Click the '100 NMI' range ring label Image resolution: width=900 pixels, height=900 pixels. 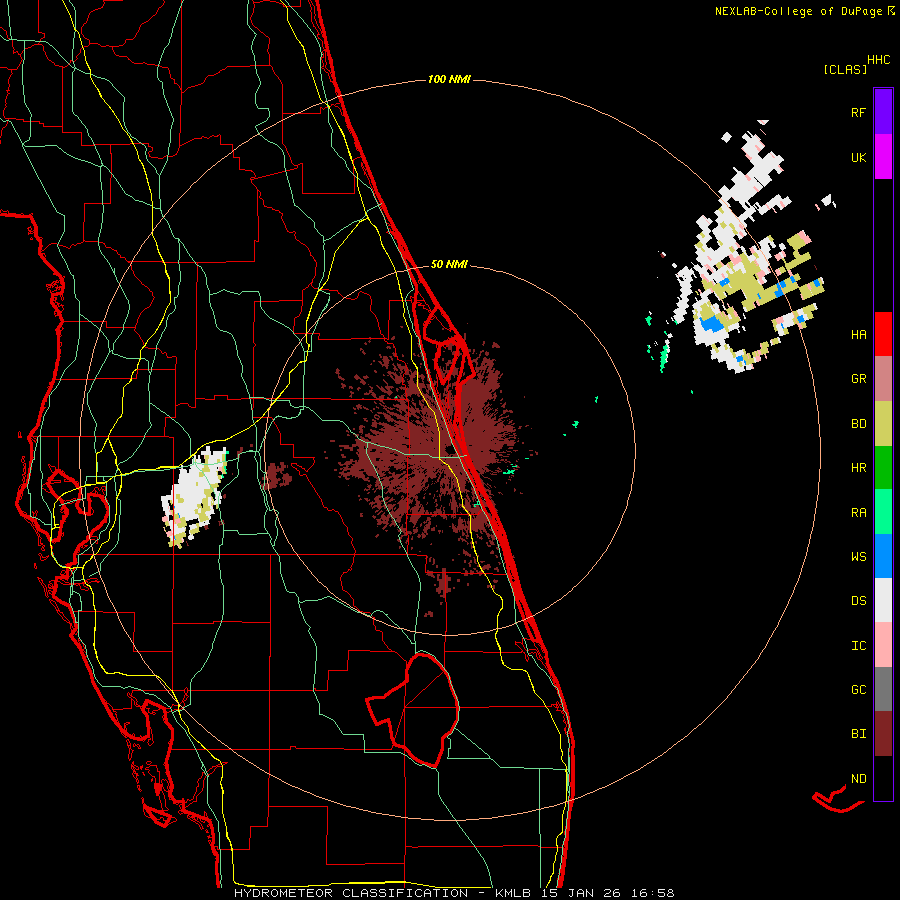pyautogui.click(x=449, y=79)
